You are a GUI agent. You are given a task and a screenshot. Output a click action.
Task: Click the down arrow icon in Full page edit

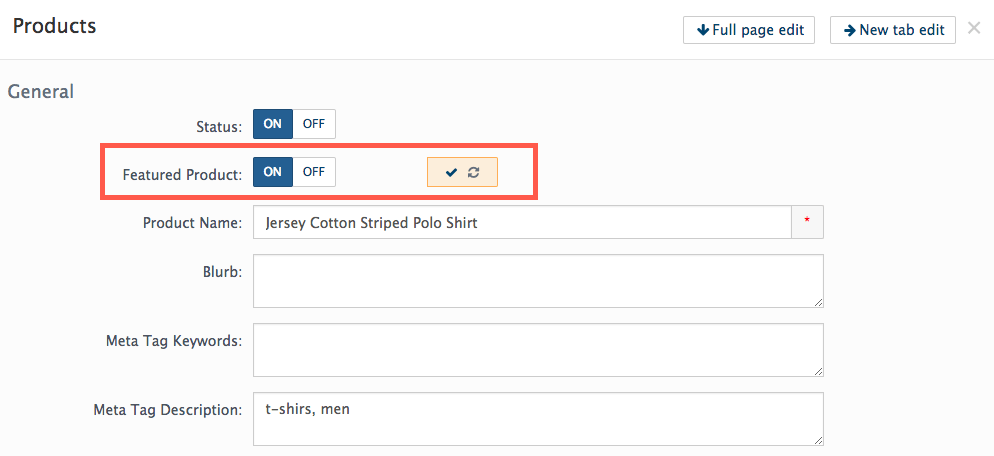tap(702, 30)
